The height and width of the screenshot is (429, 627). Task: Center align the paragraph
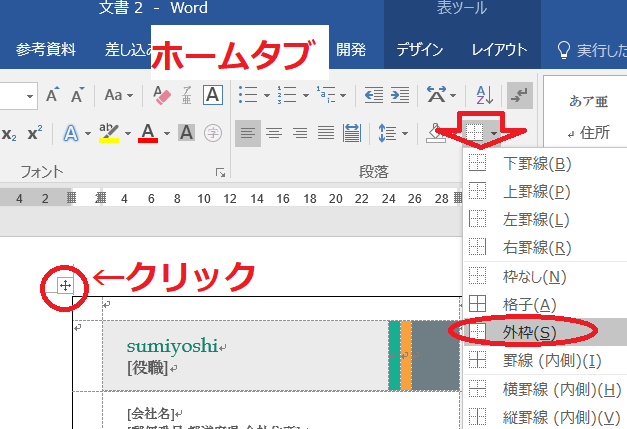tap(273, 133)
